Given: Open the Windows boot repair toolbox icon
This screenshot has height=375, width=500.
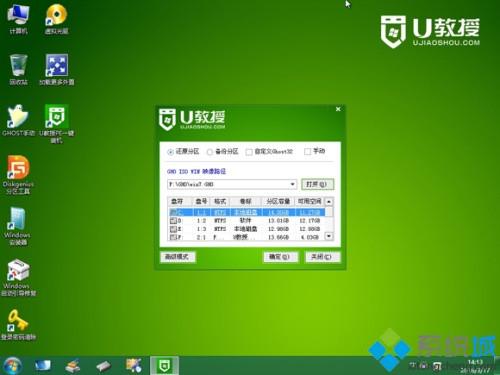Looking at the screenshot, I should click(x=18, y=277).
